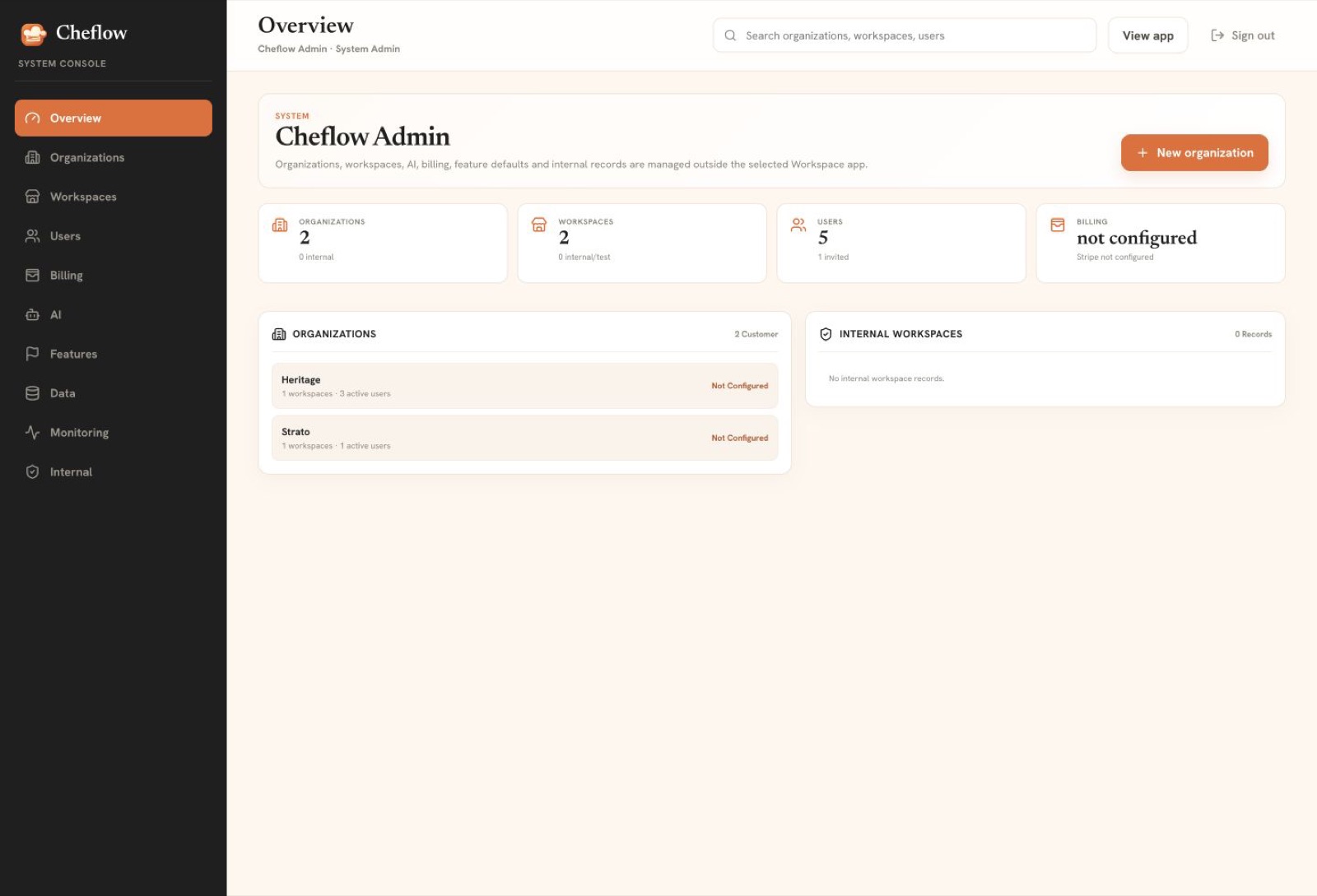Click the 'not configured' billing value
Screen dimensions: 1317x896
(1137, 238)
